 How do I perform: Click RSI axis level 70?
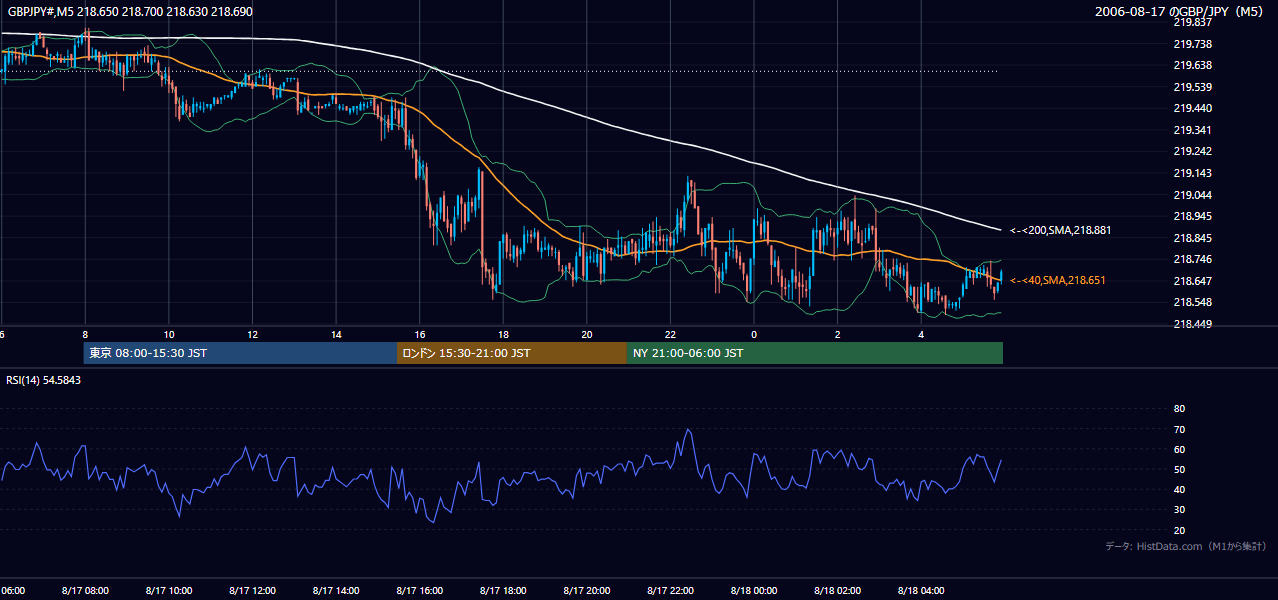point(1179,429)
